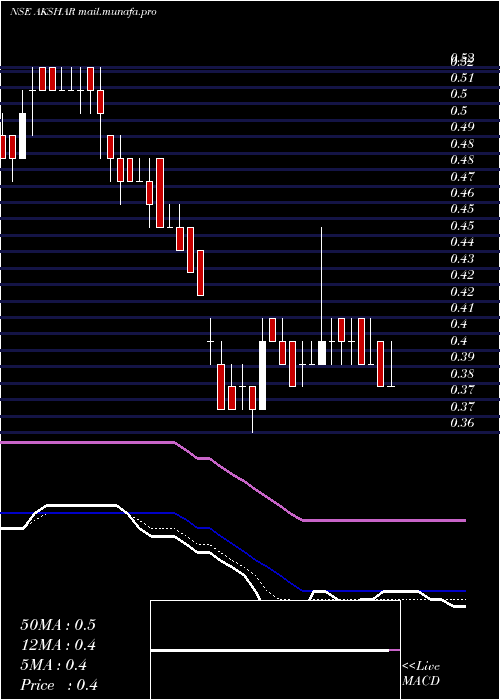
Task: Click the white MACD line inside the box
Action: (x=270, y=651)
